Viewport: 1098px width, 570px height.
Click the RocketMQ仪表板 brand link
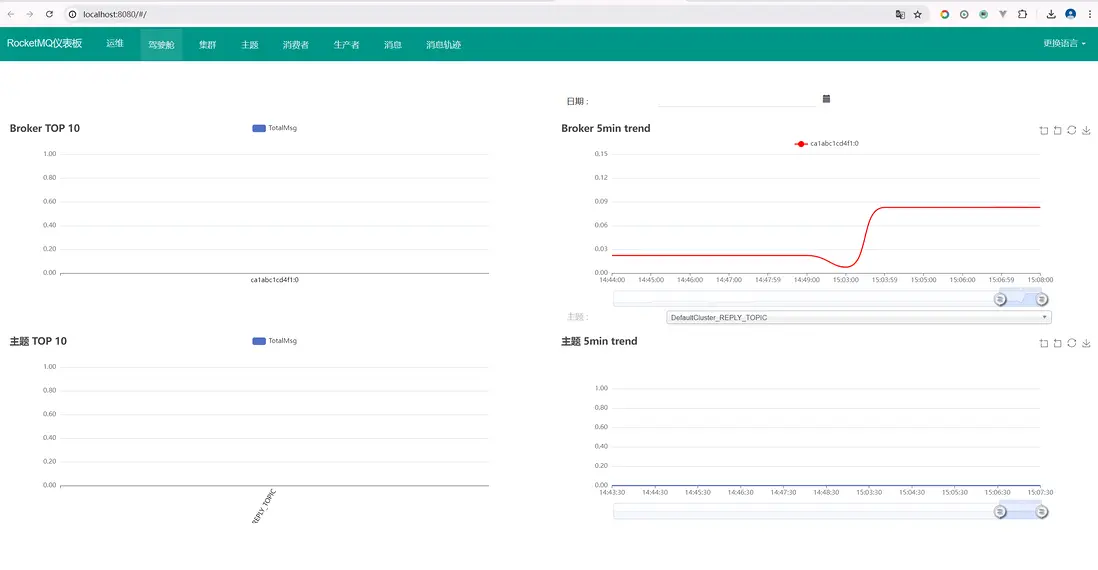point(44,43)
